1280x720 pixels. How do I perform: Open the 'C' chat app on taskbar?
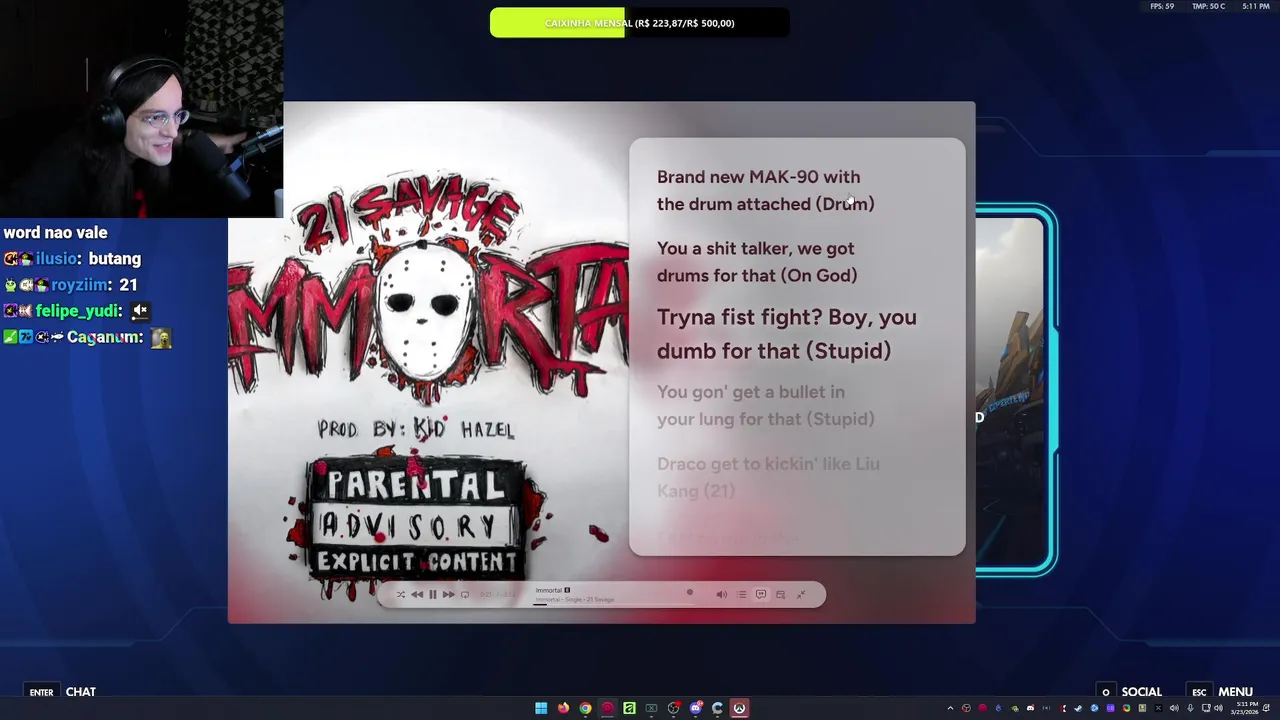[717, 708]
